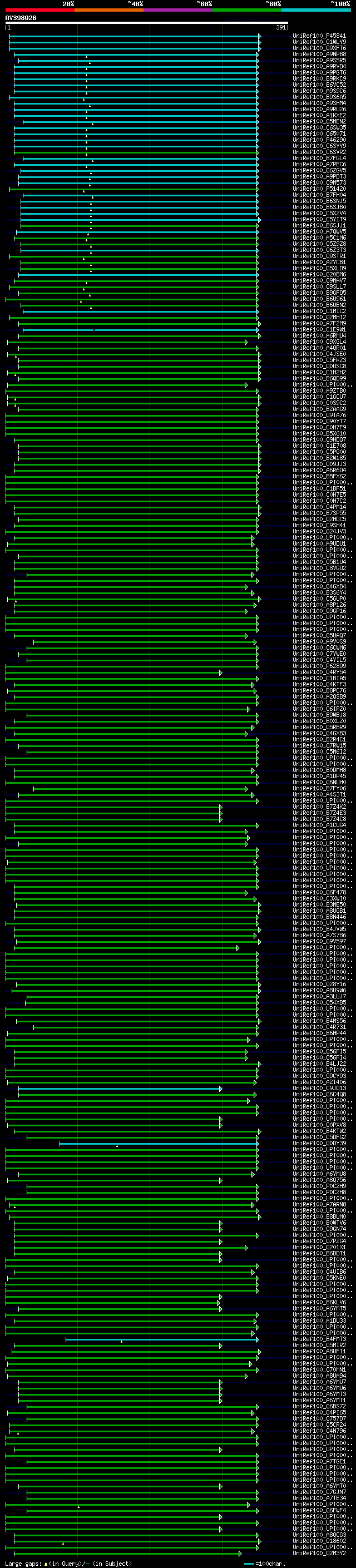This screenshot has width=356, height=1568.
Task: Select hit label UniRef100_Q20BM6
Action: tap(319, 275)
